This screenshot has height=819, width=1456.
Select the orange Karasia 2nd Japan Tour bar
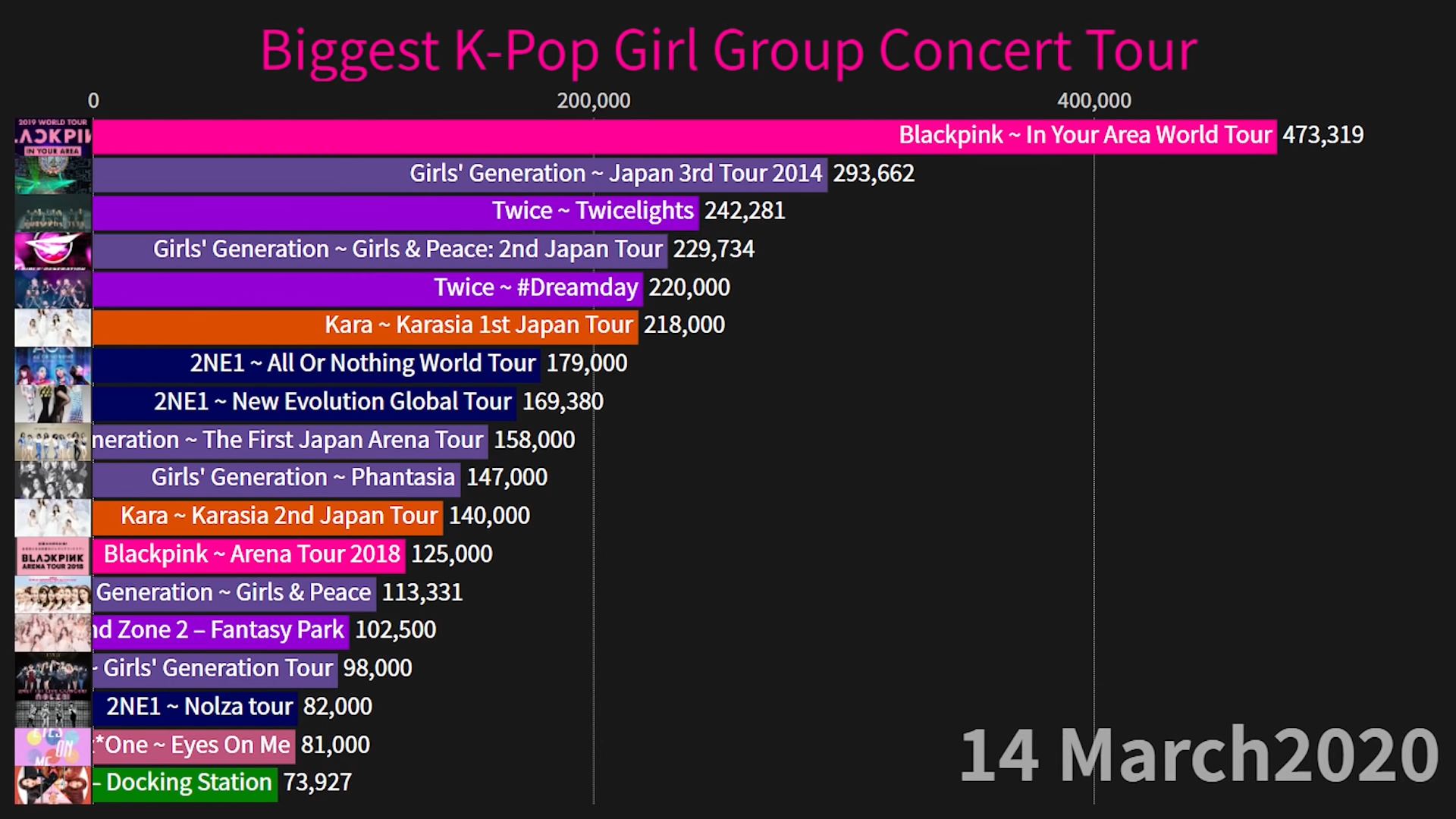(x=265, y=516)
